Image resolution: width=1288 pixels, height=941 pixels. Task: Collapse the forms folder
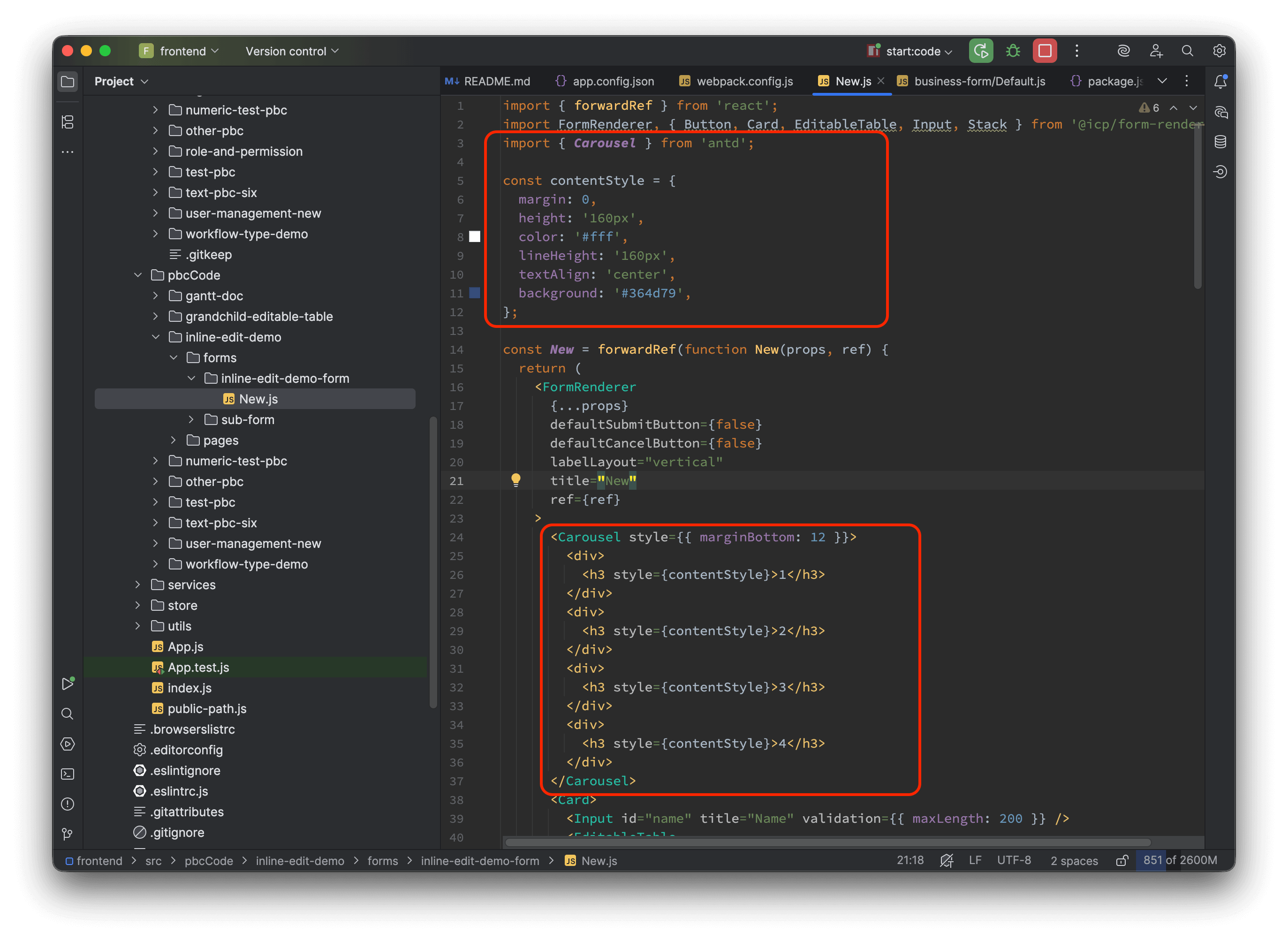(174, 358)
